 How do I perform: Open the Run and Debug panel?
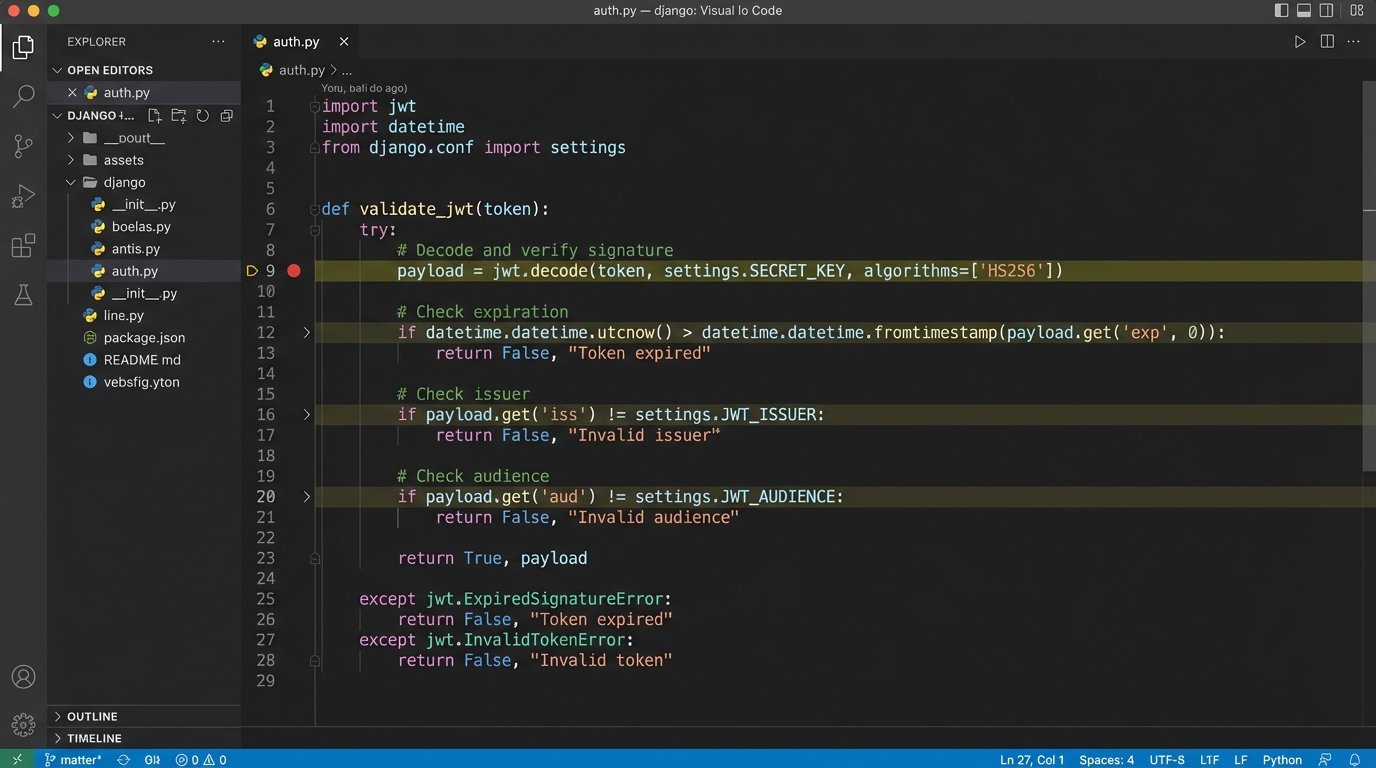23,196
